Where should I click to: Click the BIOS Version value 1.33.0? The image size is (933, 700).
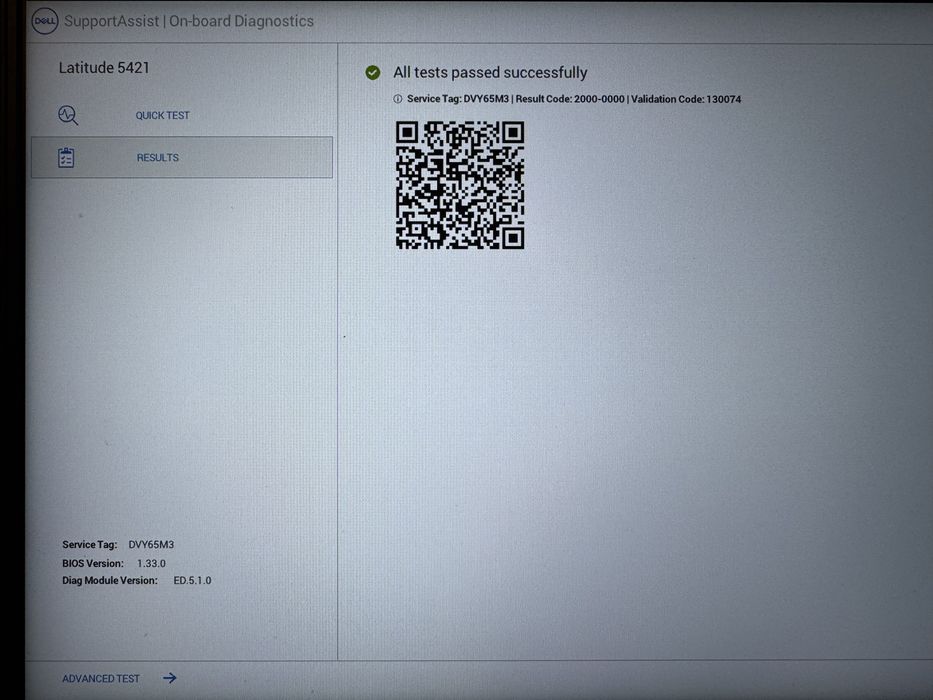151,563
